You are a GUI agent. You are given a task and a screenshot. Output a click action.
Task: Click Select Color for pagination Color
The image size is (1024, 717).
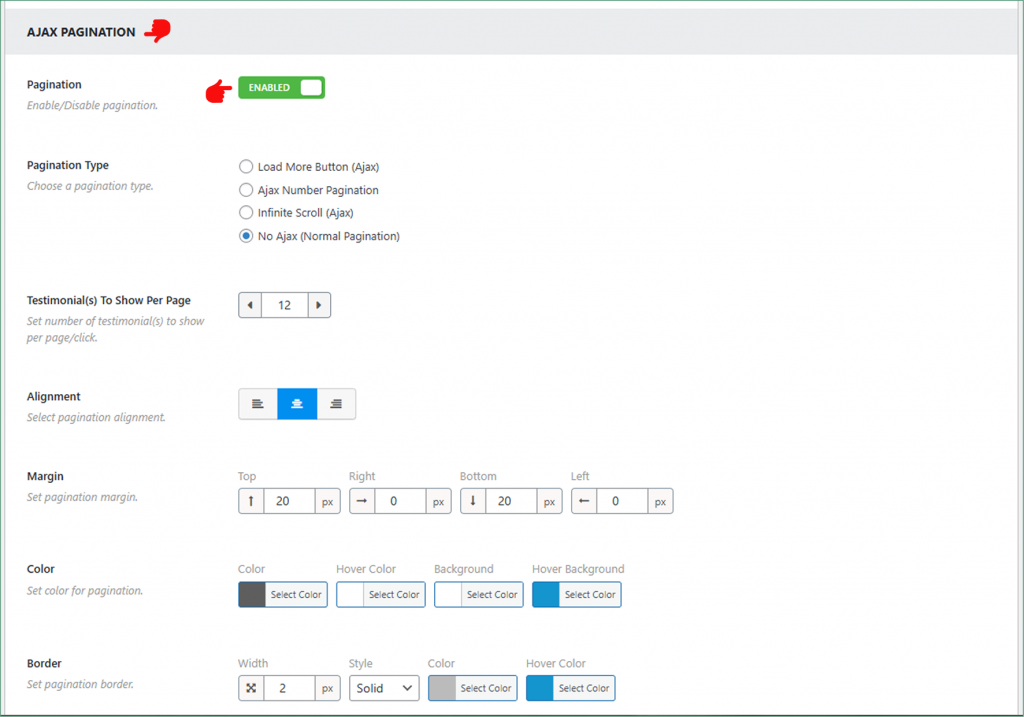(x=296, y=594)
